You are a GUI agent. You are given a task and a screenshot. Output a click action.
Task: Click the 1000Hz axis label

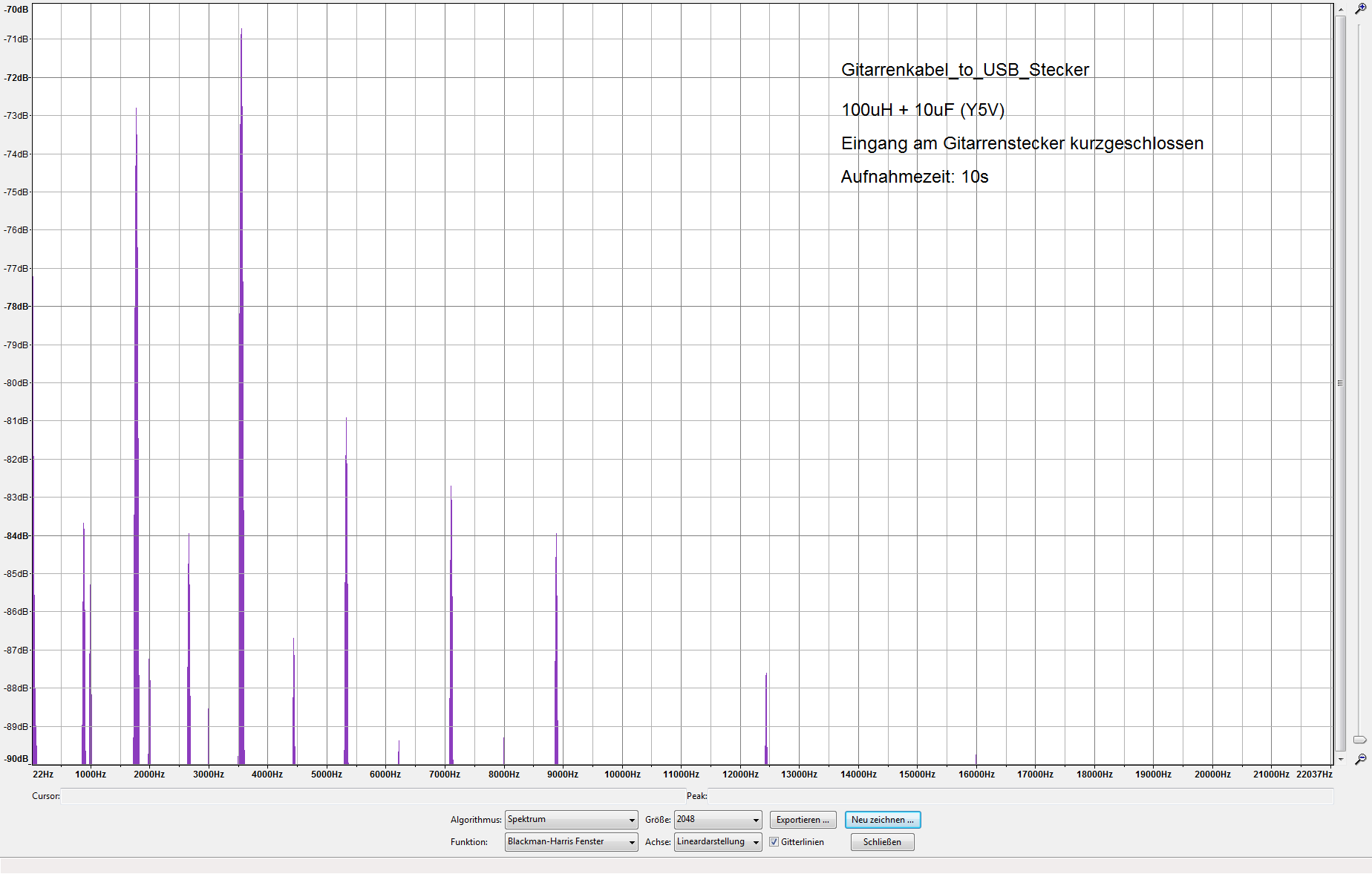(91, 774)
